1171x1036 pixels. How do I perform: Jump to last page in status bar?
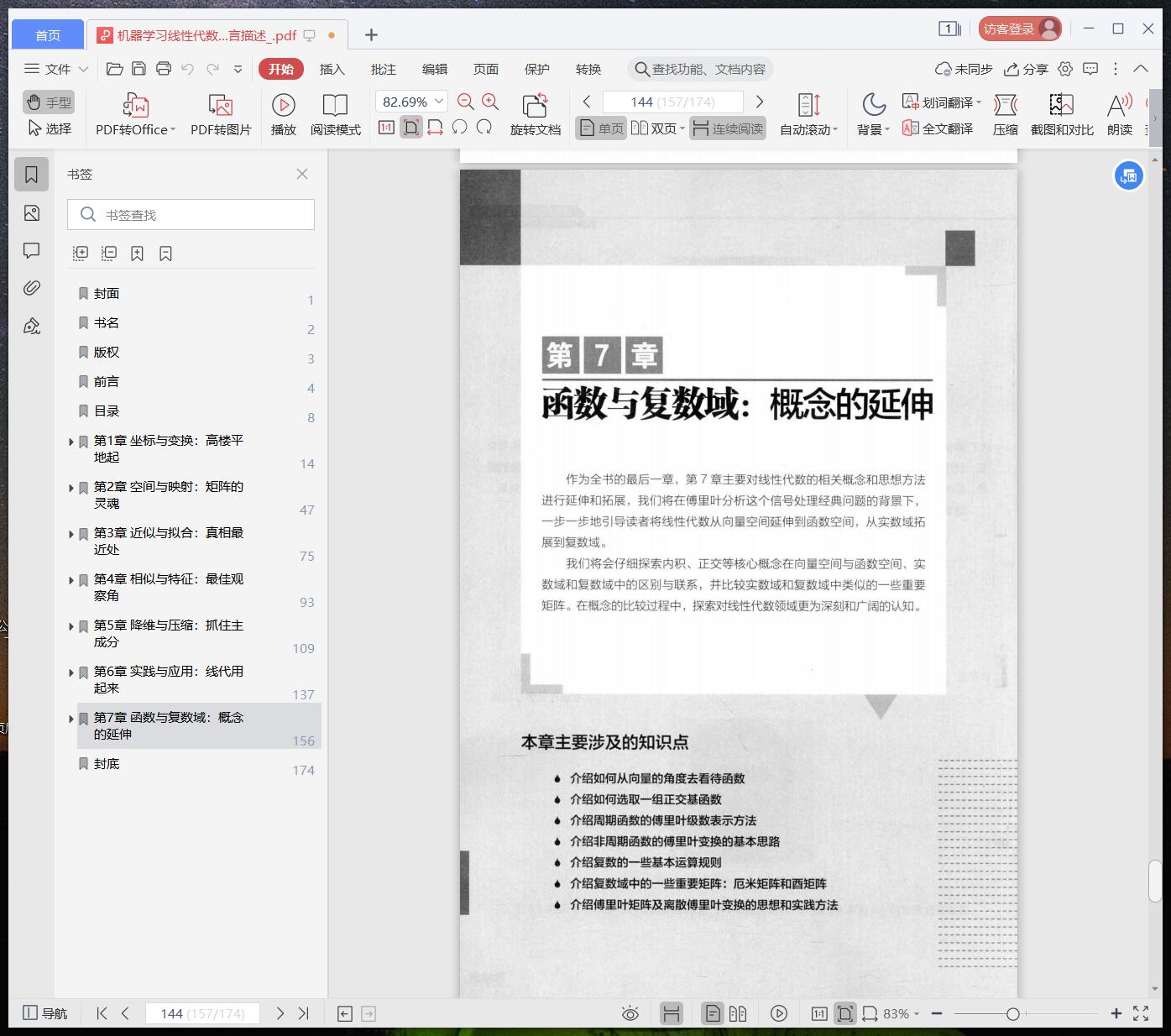click(x=304, y=1013)
